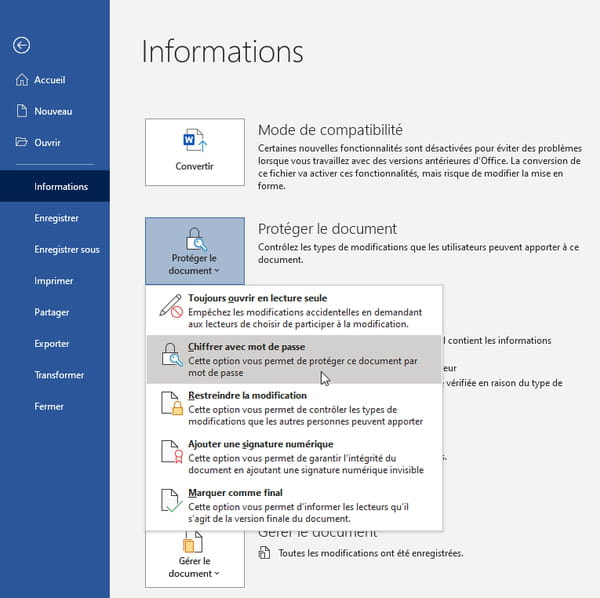Click the Word convert document icon
The width and height of the screenshot is (600, 598).
tap(195, 140)
